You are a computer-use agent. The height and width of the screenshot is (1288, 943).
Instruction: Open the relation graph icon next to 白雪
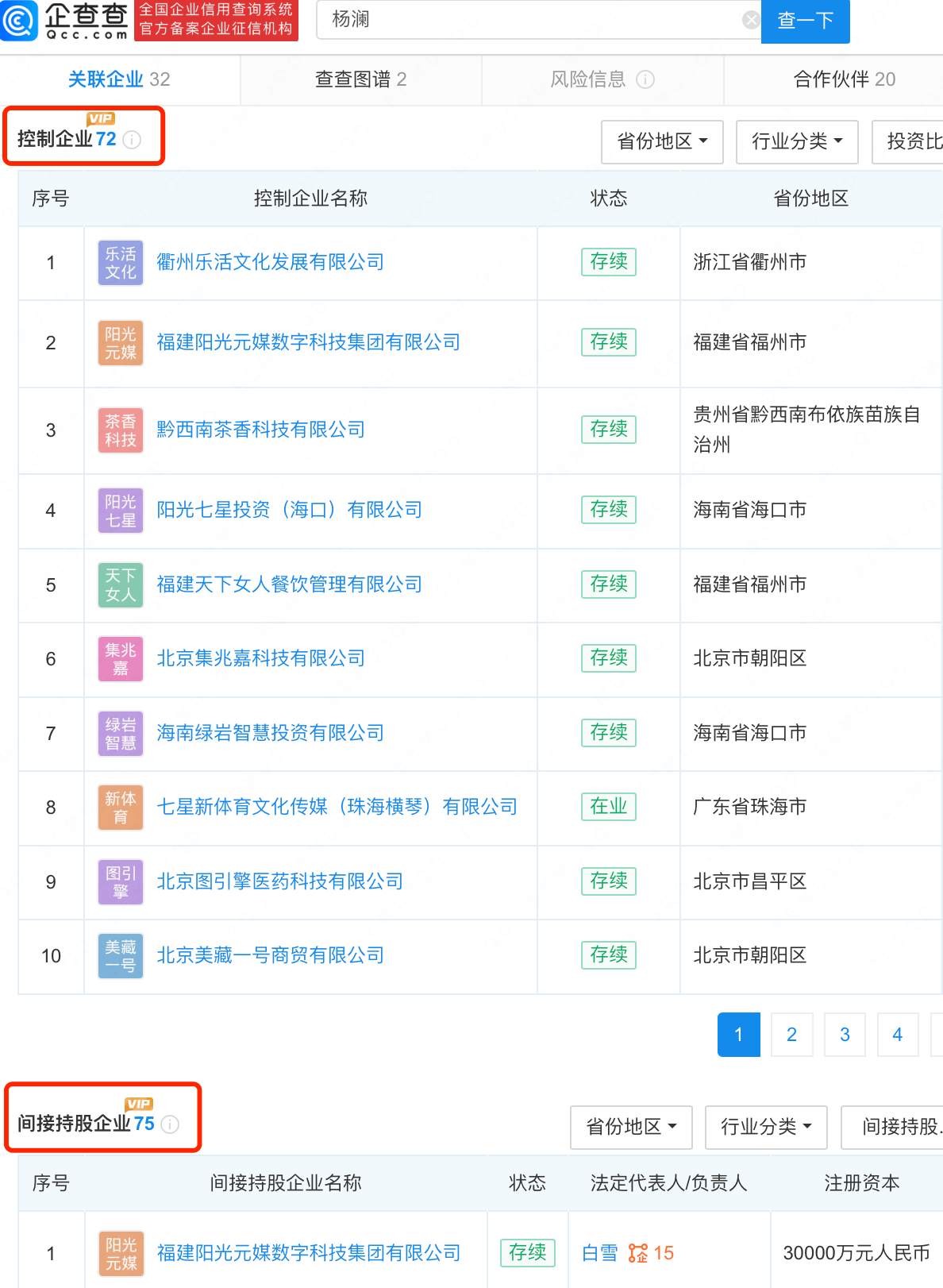click(x=637, y=1253)
